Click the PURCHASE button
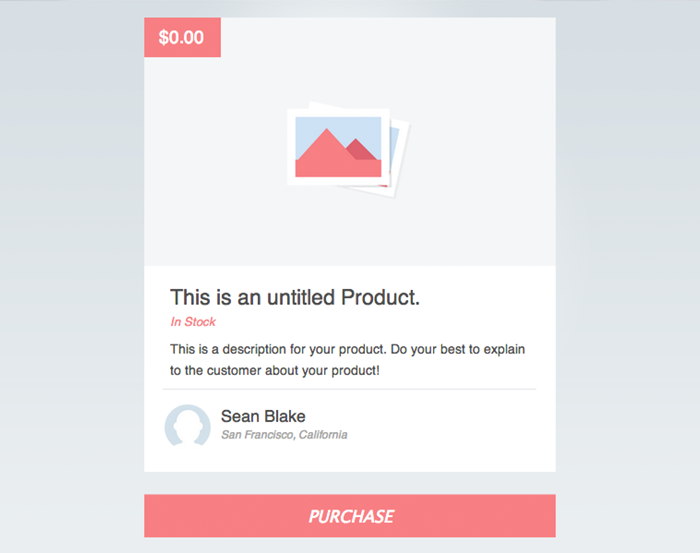Screen dimensions: 700x553 click(350, 516)
